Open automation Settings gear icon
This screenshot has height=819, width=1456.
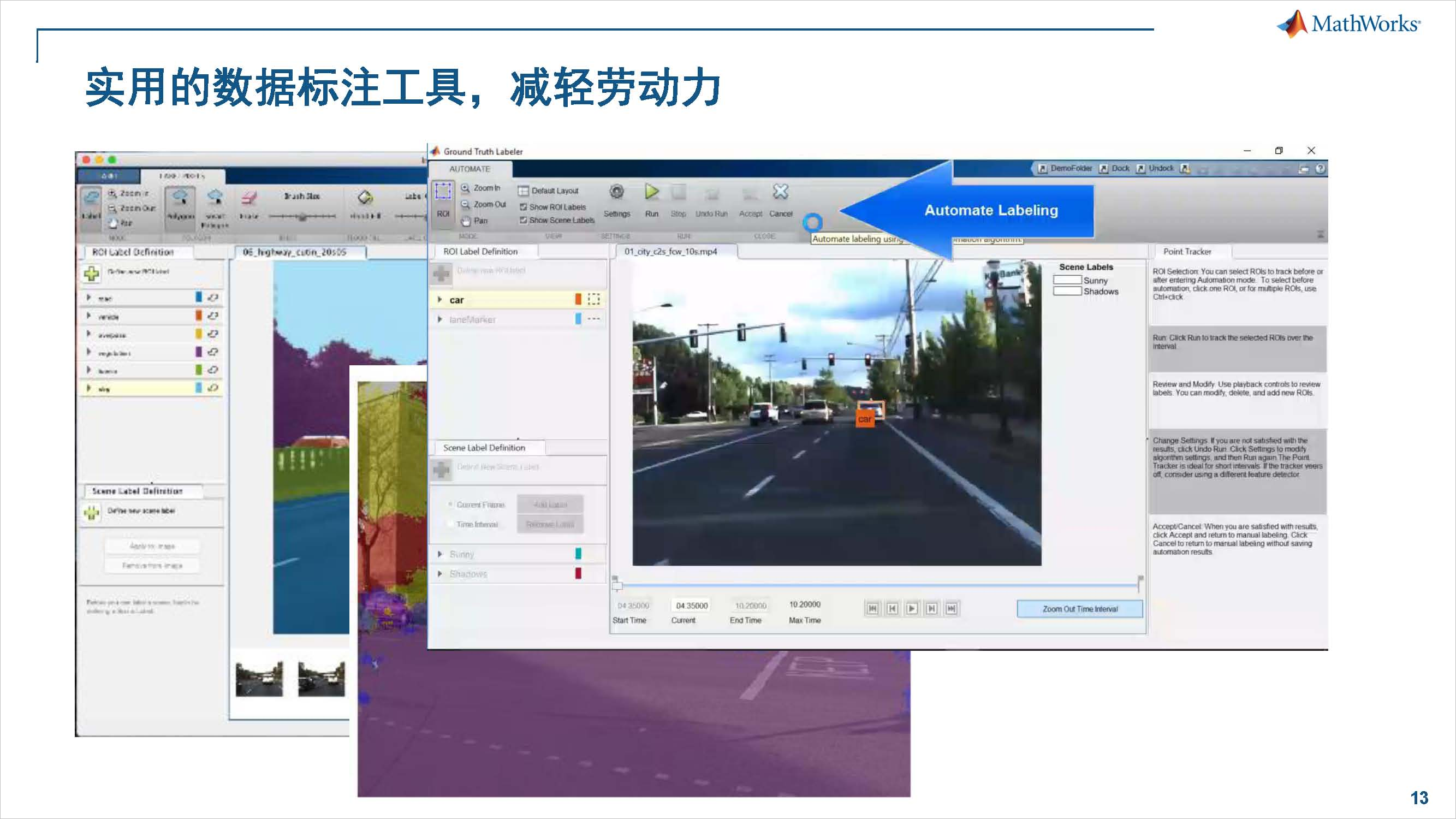[x=616, y=193]
